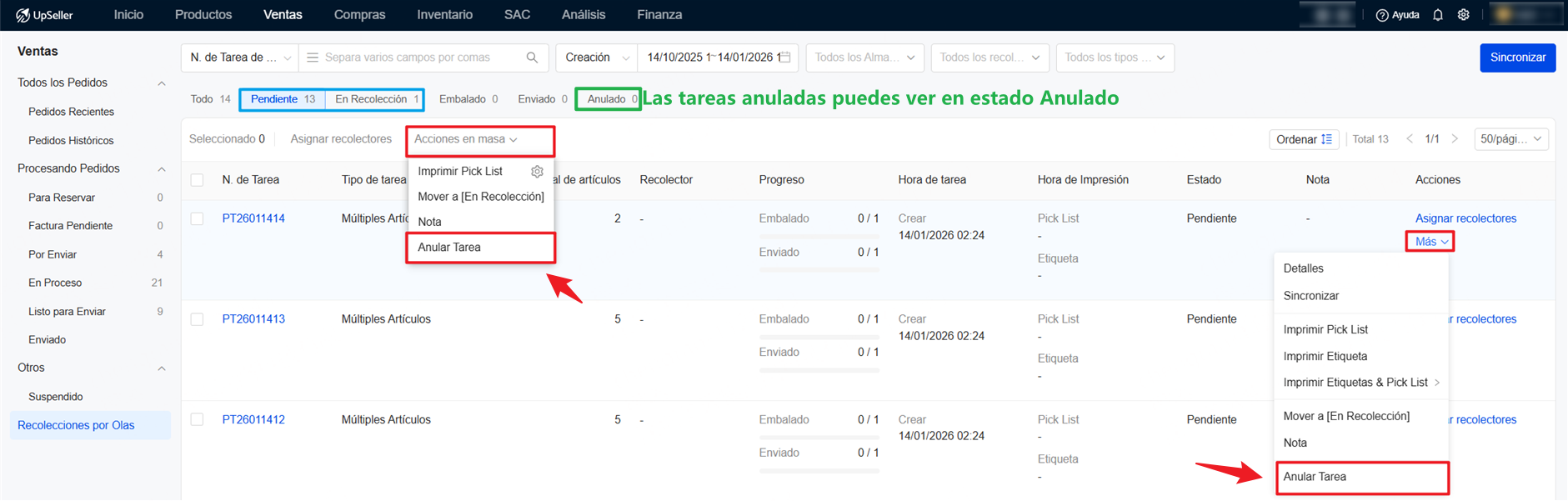Collapse the Otros sidebar section
The width and height of the screenshot is (1568, 501).
tap(162, 368)
